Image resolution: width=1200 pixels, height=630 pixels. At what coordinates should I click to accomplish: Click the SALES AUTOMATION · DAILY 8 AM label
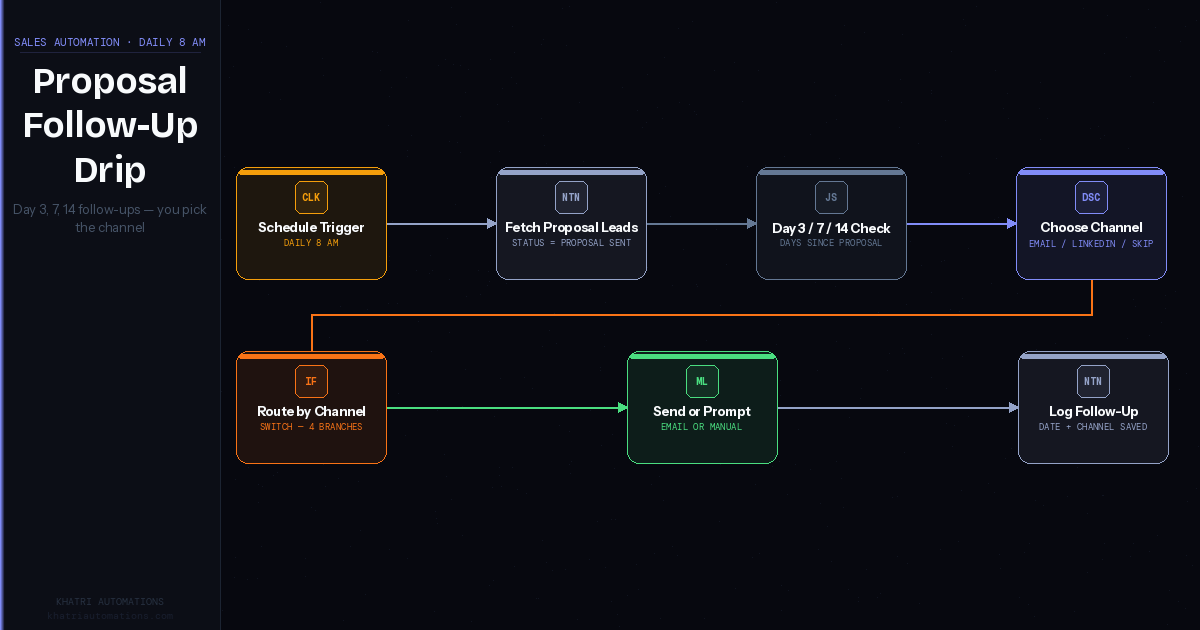pyautogui.click(x=108, y=42)
